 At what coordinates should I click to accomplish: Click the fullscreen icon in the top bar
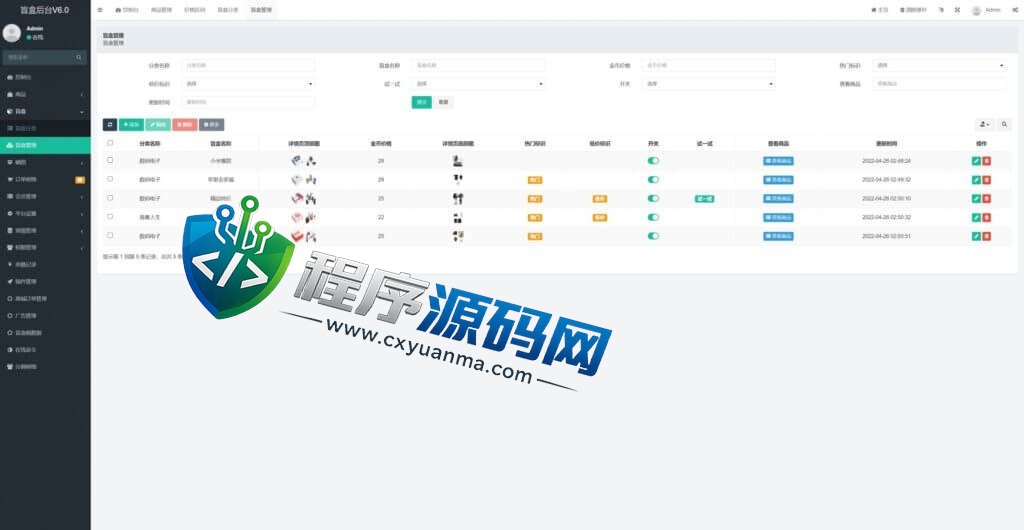[x=957, y=10]
